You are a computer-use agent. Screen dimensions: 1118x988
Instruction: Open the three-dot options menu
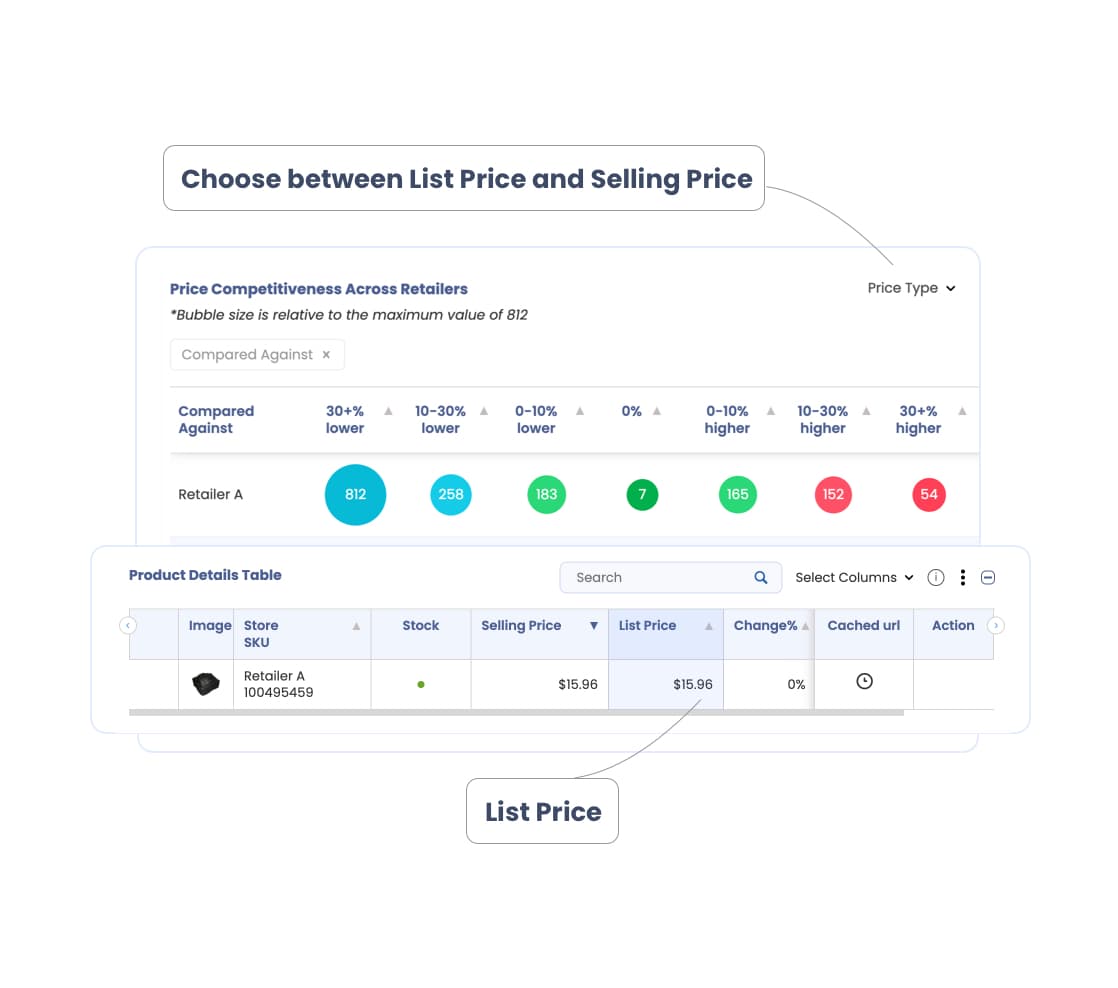962,577
